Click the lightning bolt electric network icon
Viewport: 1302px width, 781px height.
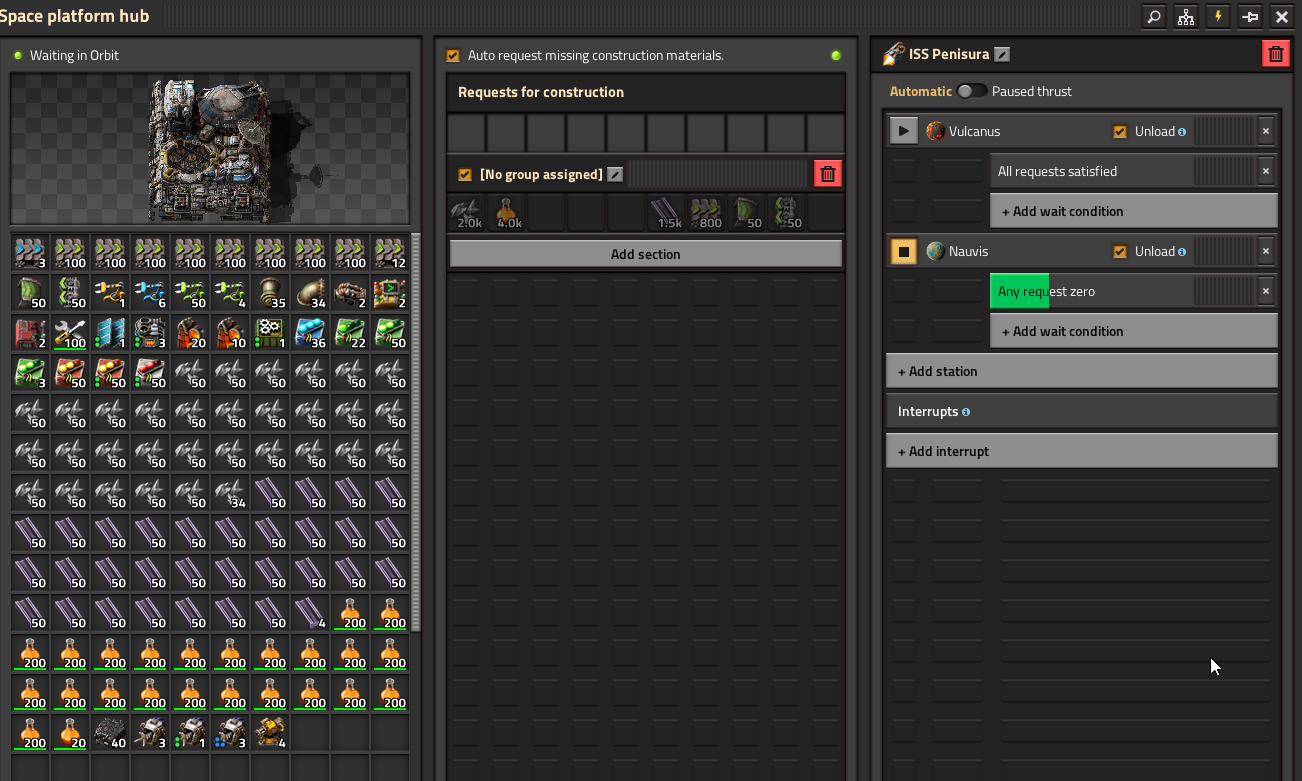[1218, 17]
